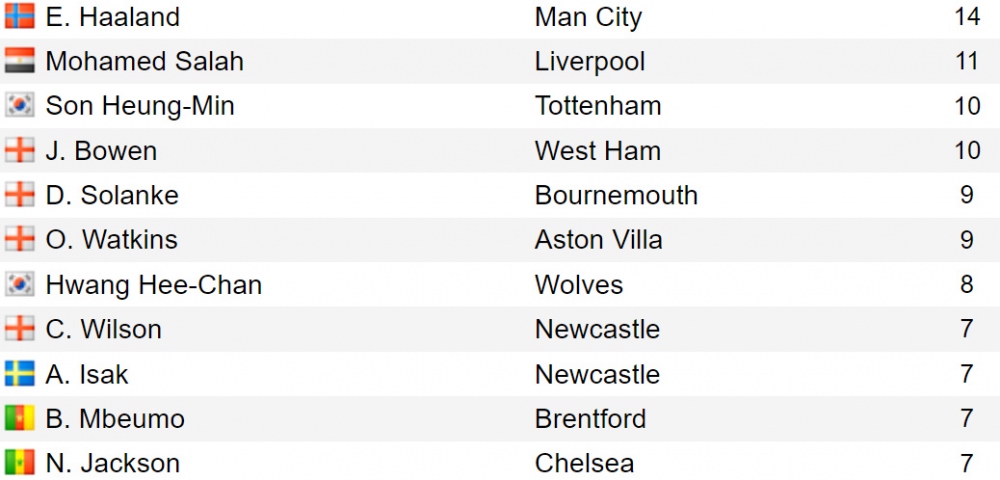This screenshot has width=1000, height=480.
Task: Click the Brentford team name
Action: pos(590,418)
